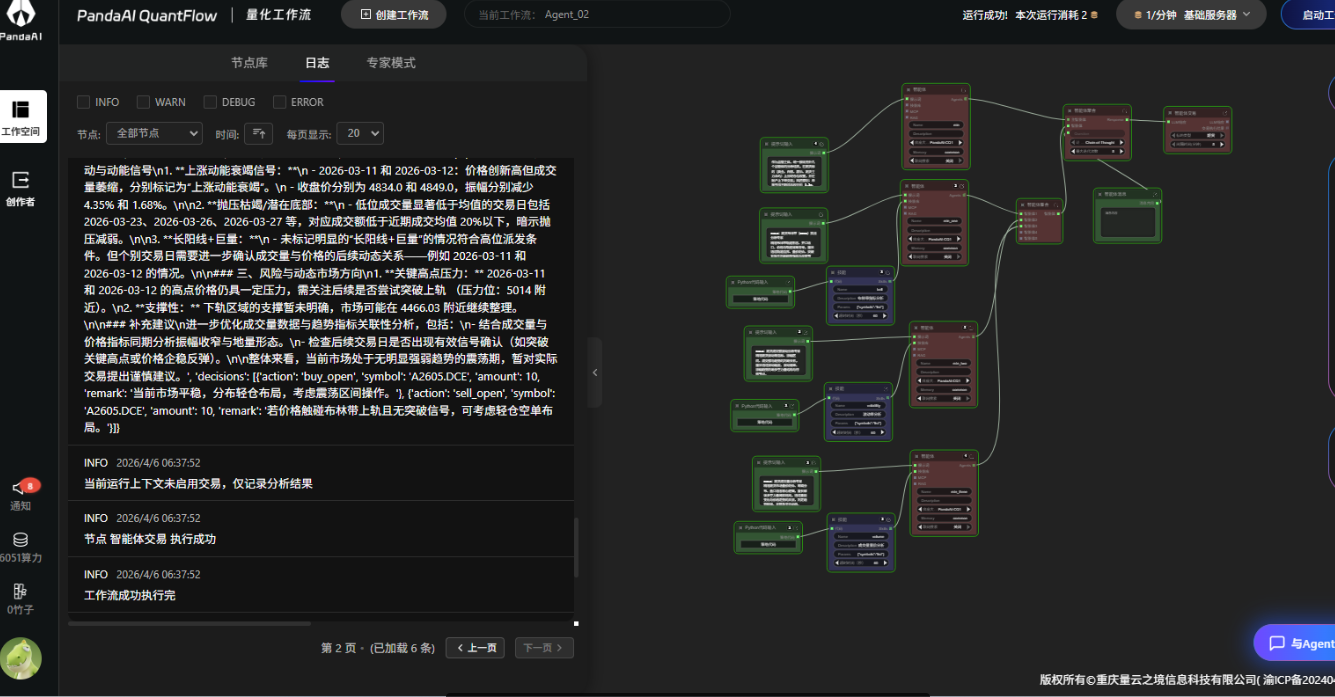Enable the INFO log filter checkbox
The image size is (1335, 697).
(x=84, y=102)
